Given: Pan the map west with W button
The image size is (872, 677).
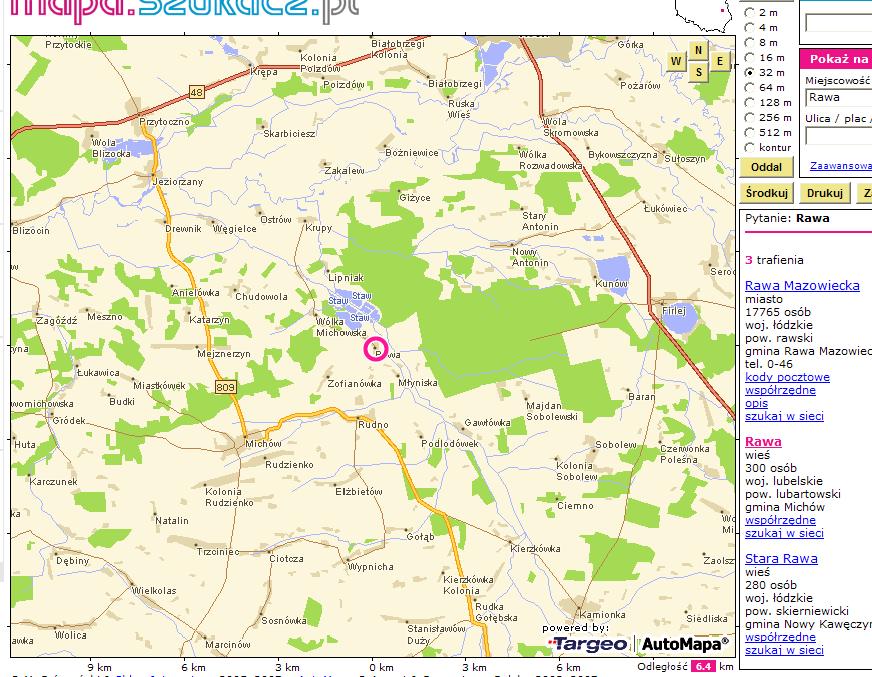Looking at the screenshot, I should coord(677,62).
